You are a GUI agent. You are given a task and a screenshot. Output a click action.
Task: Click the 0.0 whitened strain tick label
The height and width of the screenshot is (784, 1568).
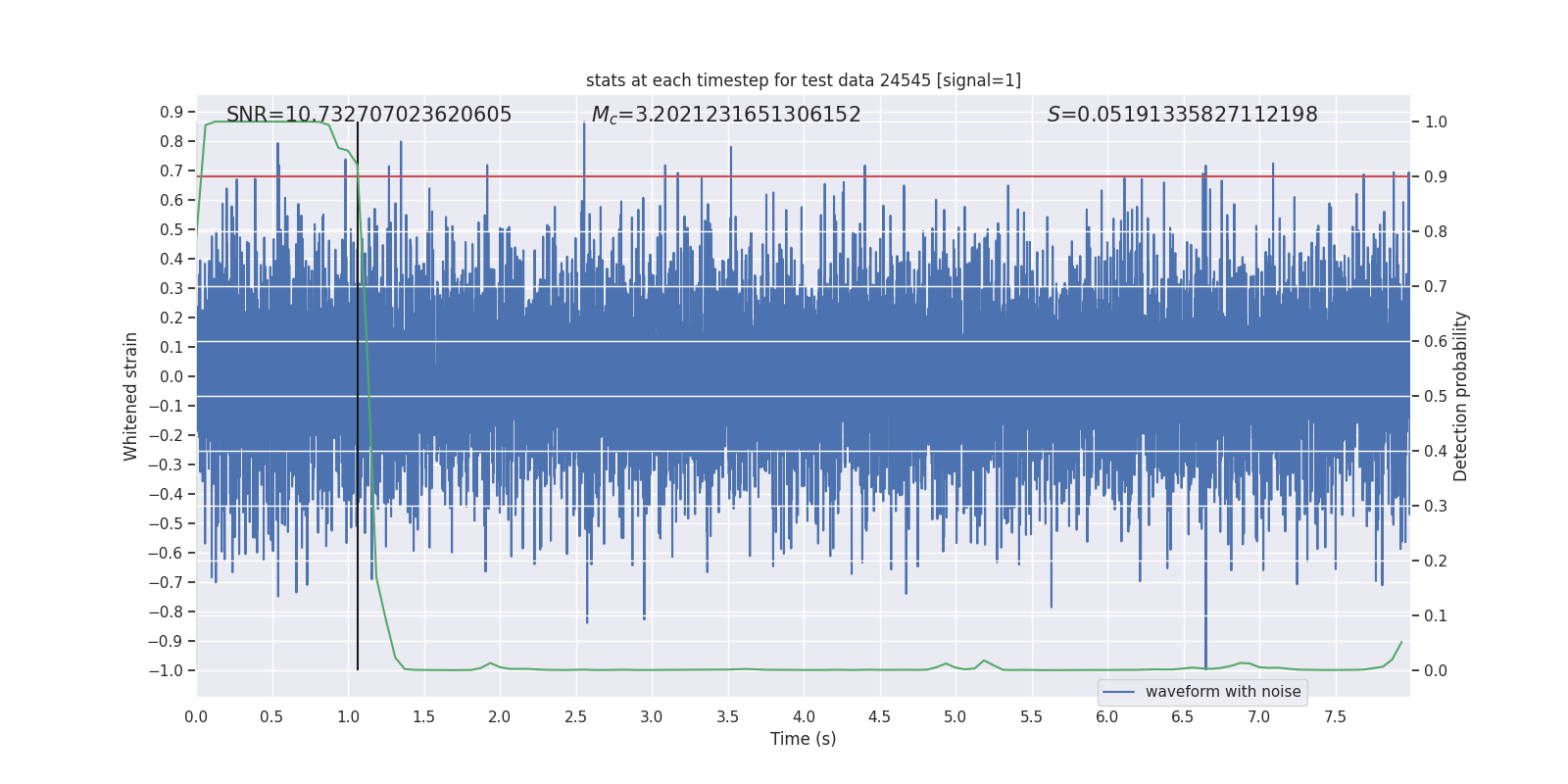pyautogui.click(x=172, y=376)
